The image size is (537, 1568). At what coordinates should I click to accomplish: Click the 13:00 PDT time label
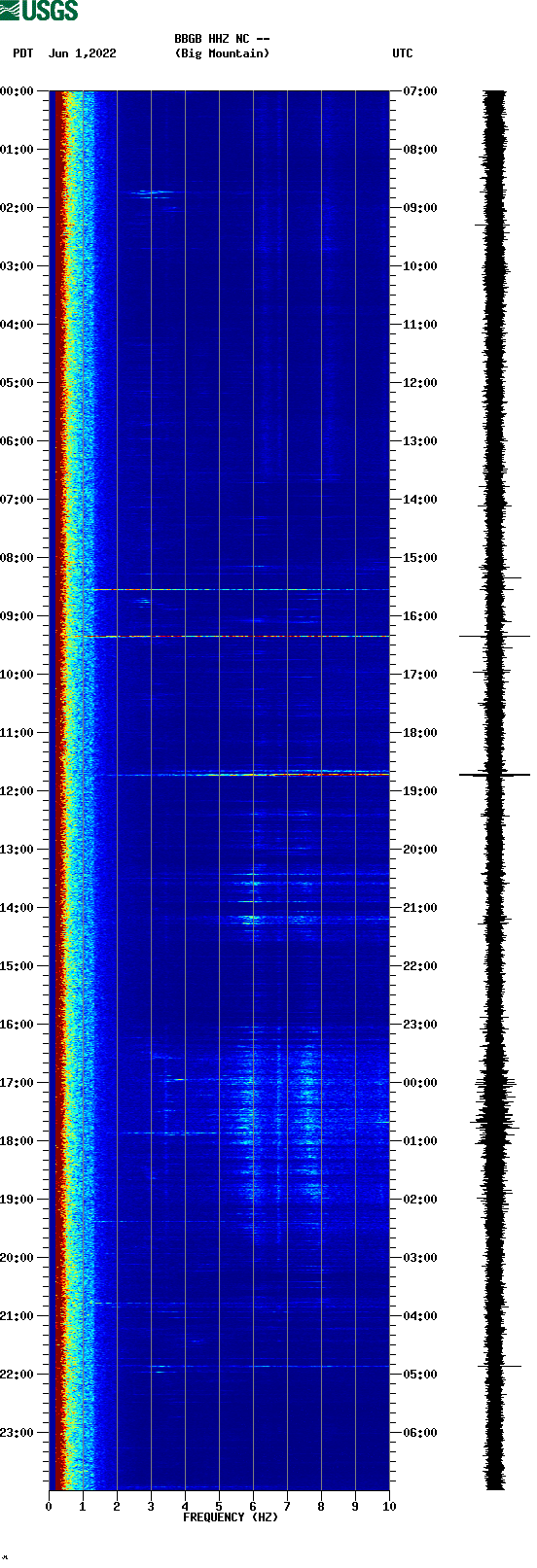click(18, 850)
